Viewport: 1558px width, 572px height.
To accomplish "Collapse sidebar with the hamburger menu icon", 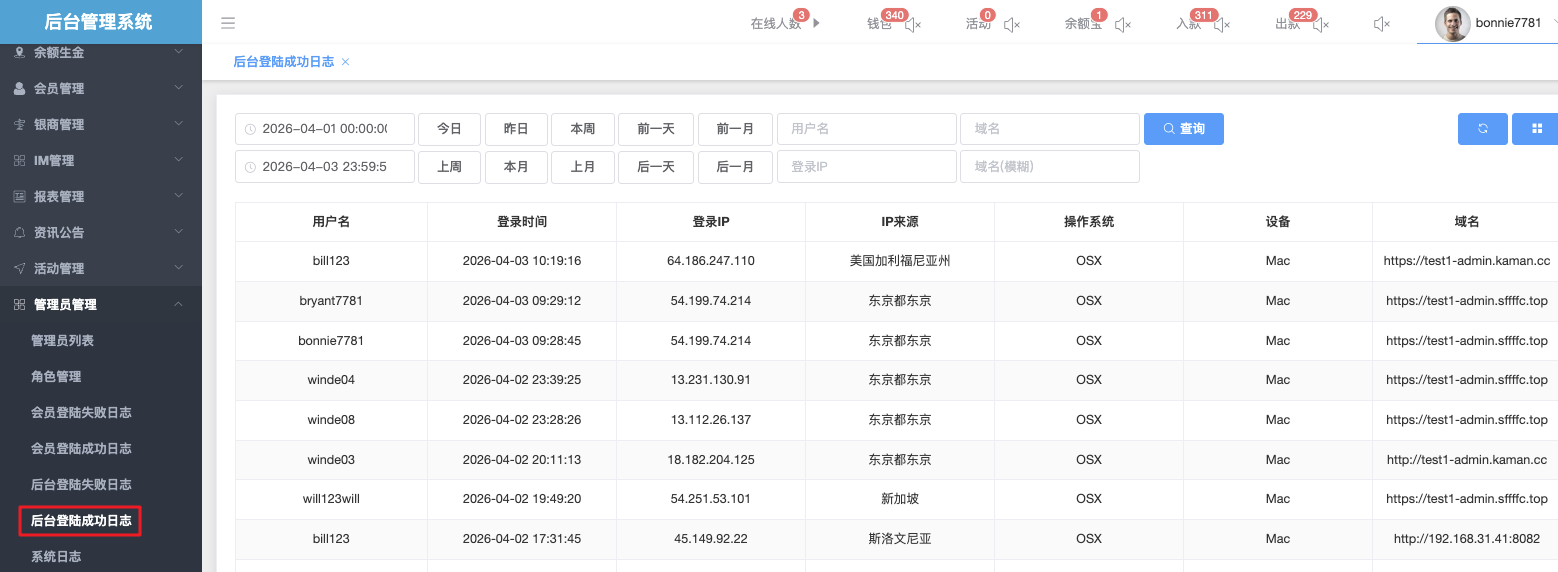I will tap(228, 23).
